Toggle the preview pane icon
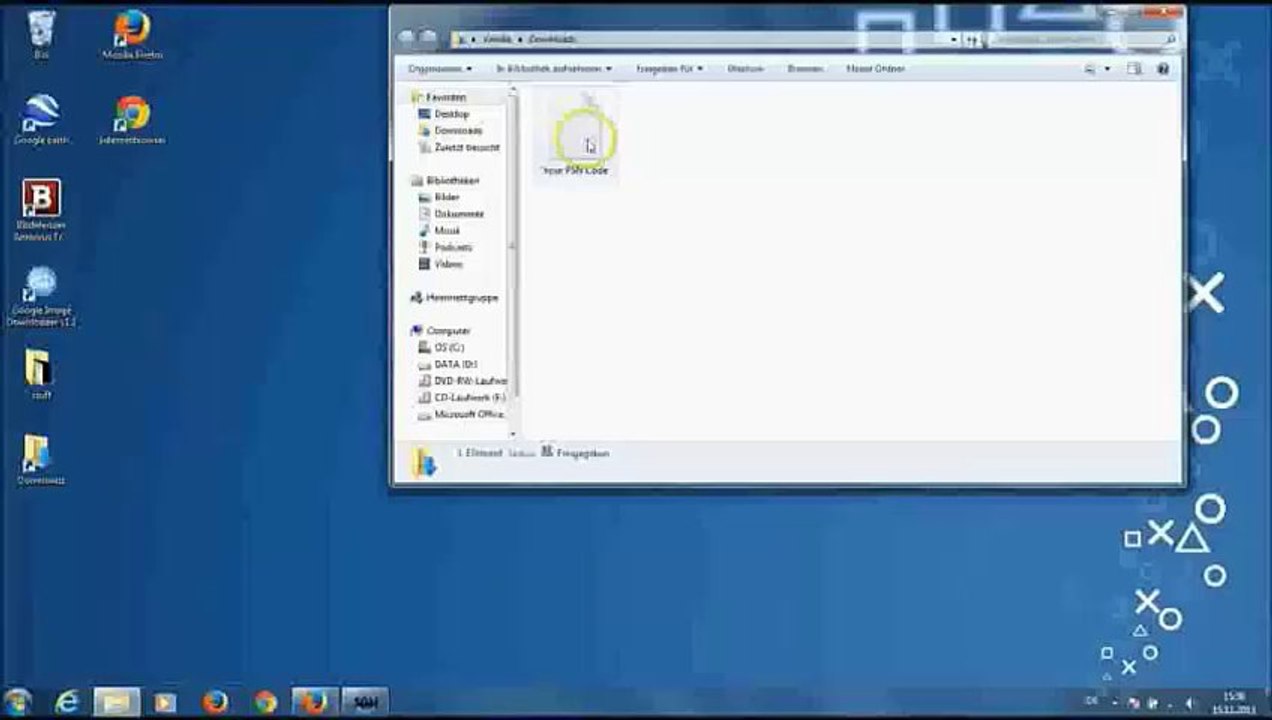The height and width of the screenshot is (720, 1272). 1134,69
